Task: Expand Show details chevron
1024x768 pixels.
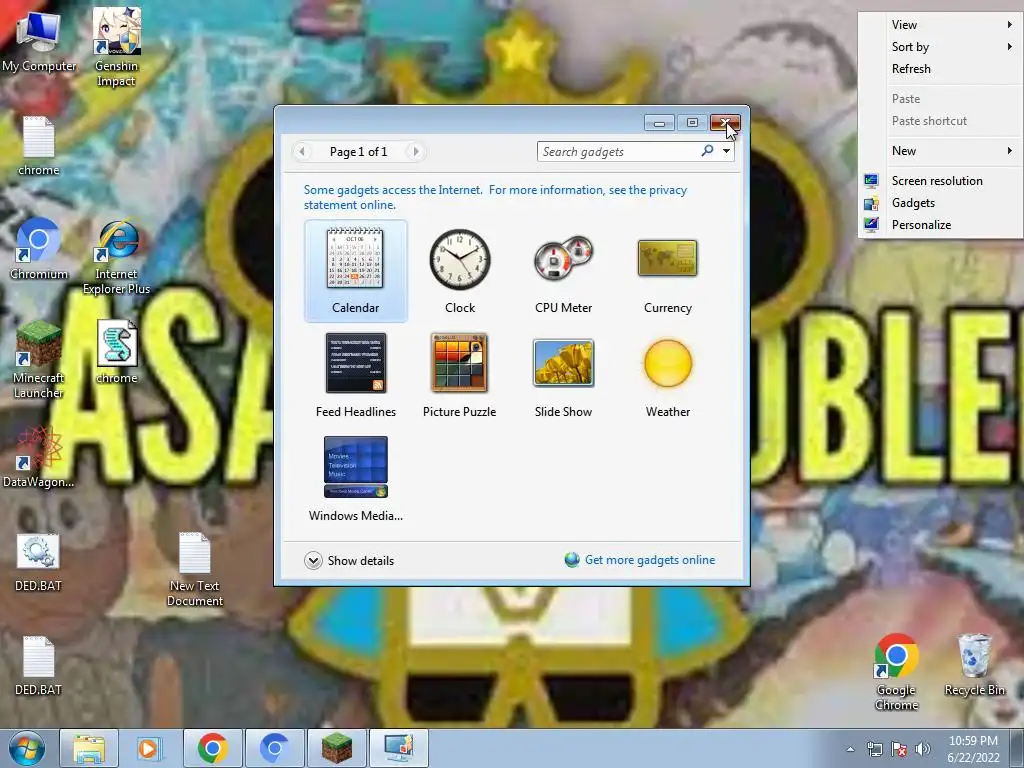Action: tap(313, 560)
